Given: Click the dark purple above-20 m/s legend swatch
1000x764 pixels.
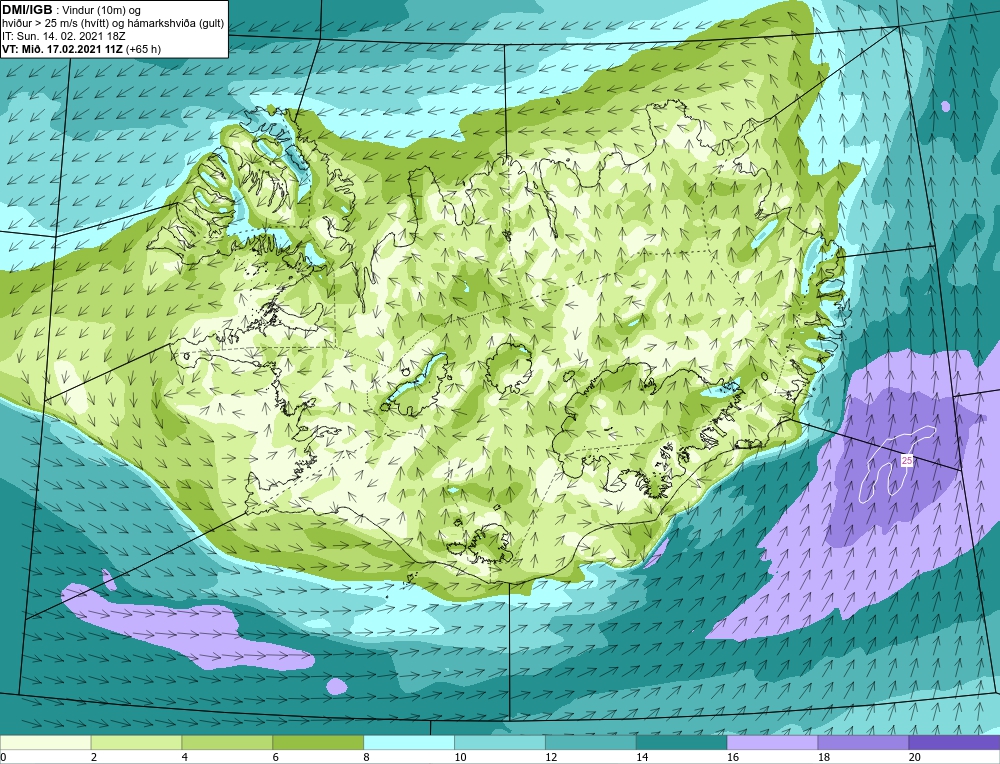Looking at the screenshot, I should click(x=954, y=742).
